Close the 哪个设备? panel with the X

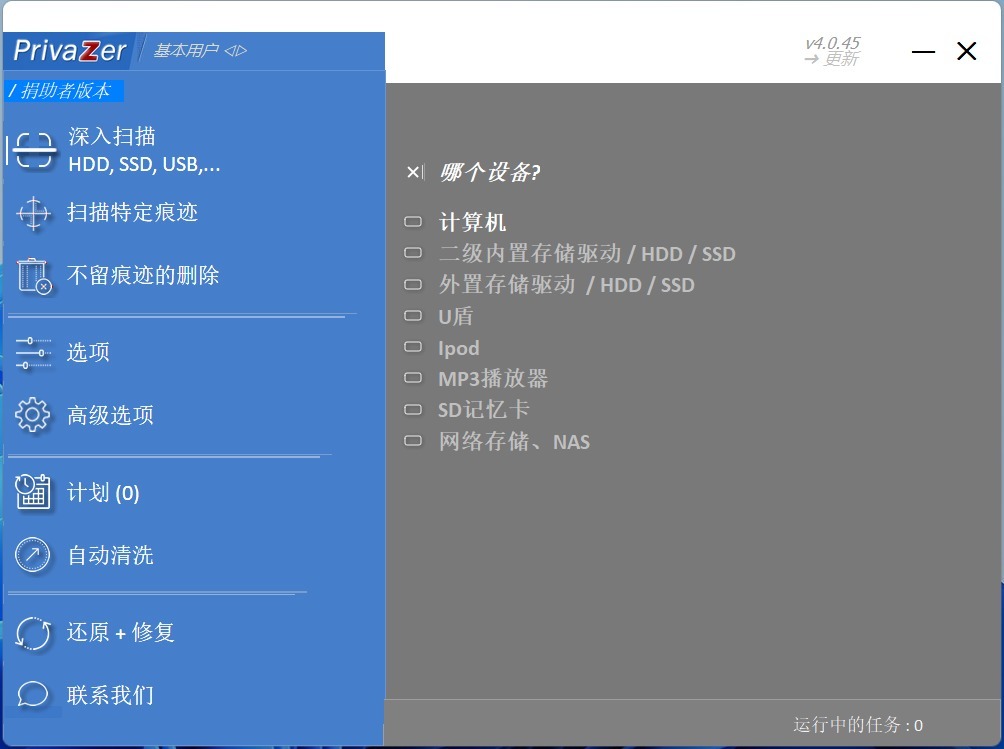click(414, 172)
